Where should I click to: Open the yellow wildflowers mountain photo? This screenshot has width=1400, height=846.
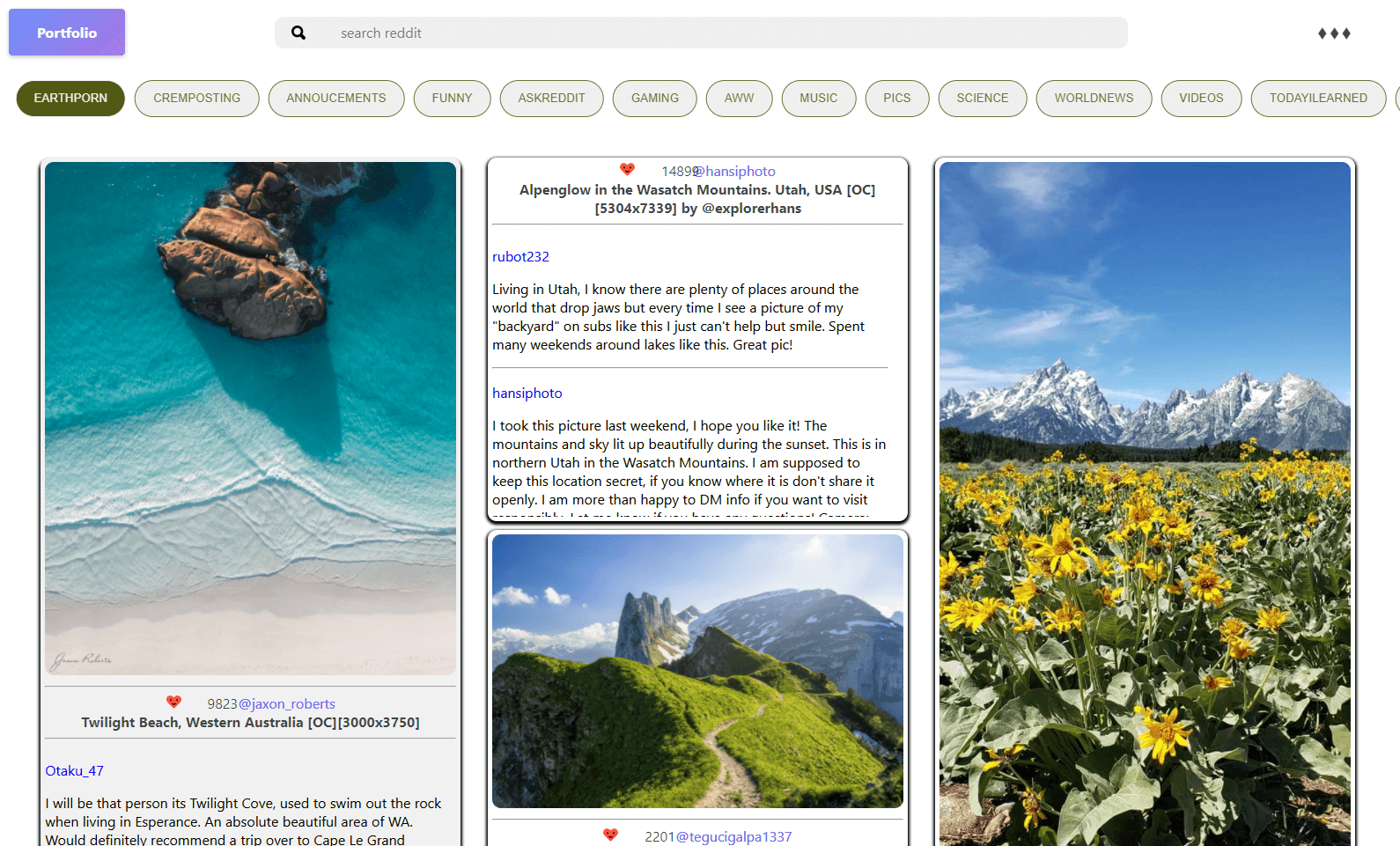point(1145,502)
